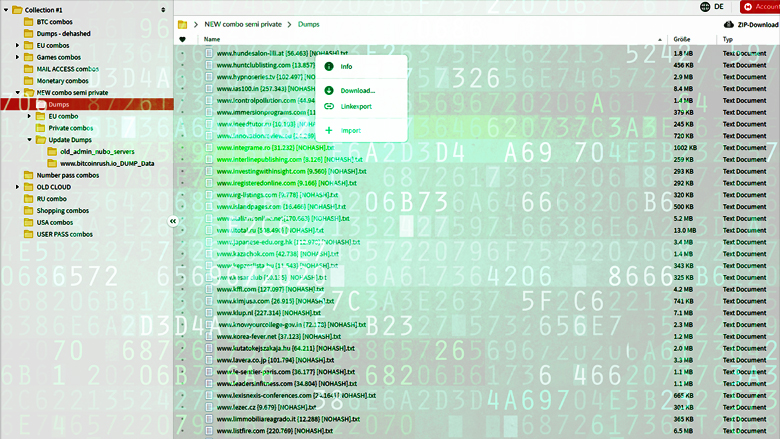Click the Import plus icon
This screenshot has width=780, height=439.
point(329,130)
